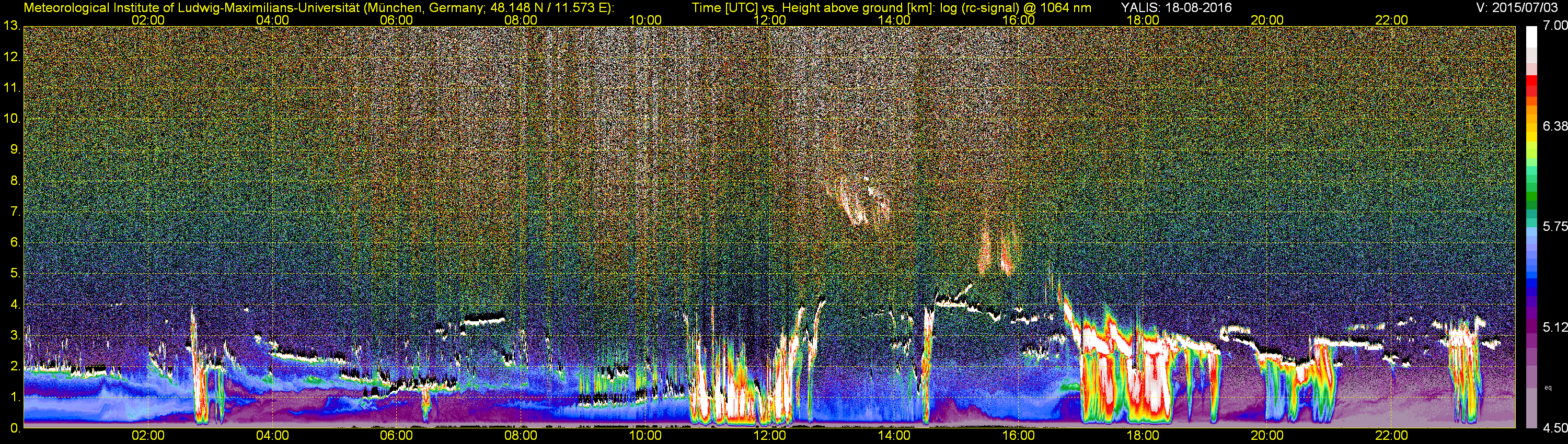1568x444 pixels.
Task: Click the 3 km height axis label
Action: click(x=15, y=335)
